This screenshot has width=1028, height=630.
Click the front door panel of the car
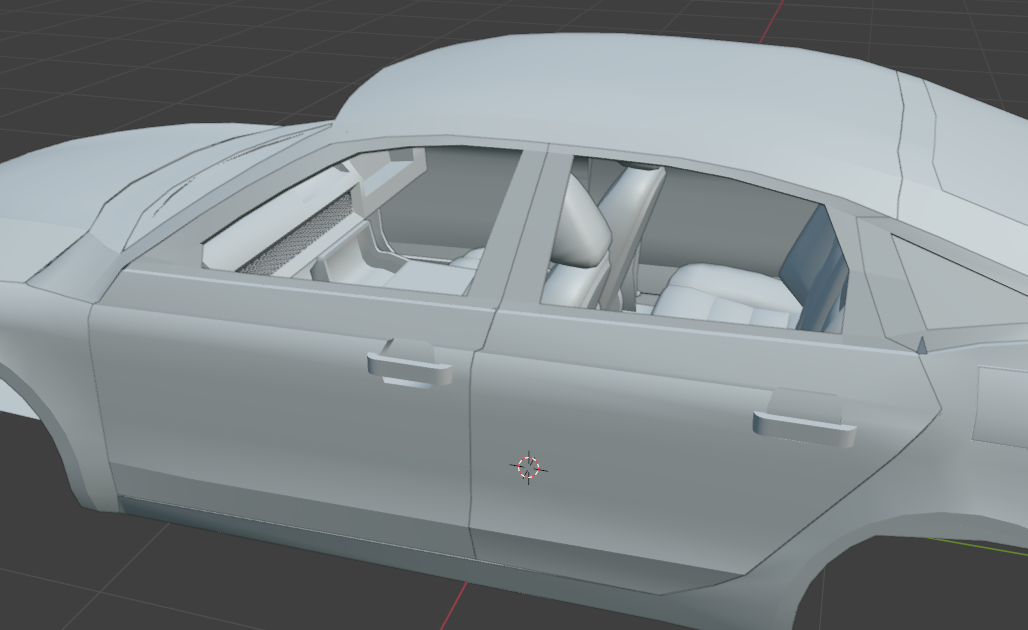[288, 406]
